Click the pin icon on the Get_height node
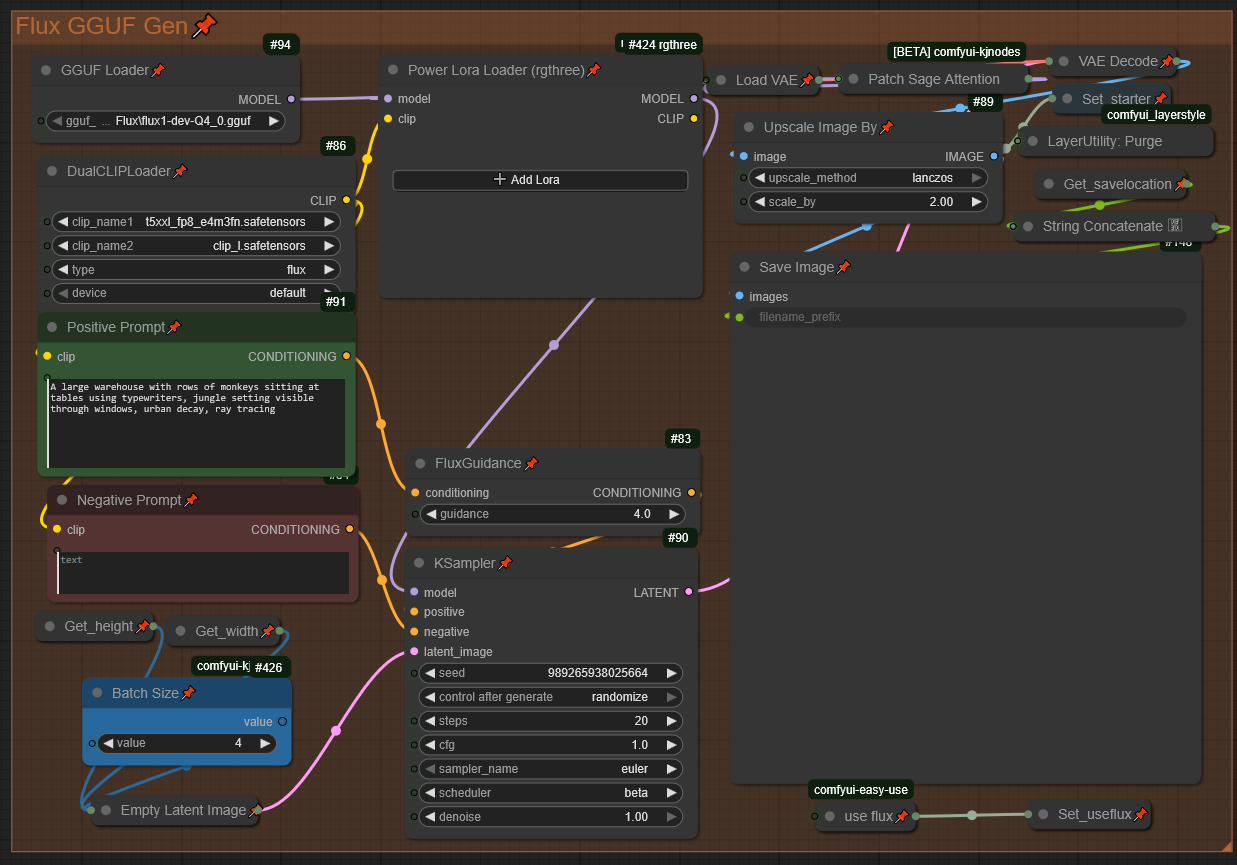 point(143,626)
